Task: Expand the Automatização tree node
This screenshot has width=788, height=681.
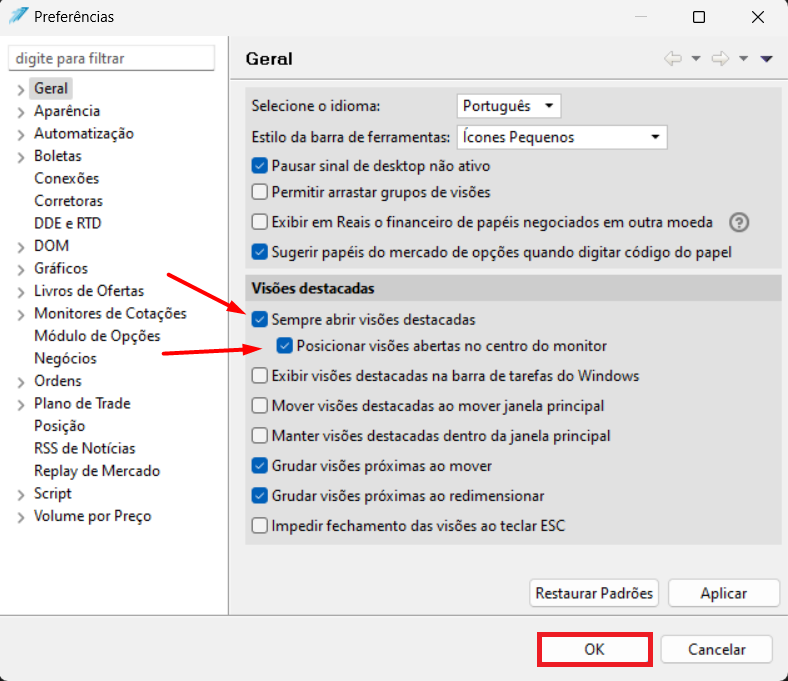Action: pyautogui.click(x=21, y=135)
